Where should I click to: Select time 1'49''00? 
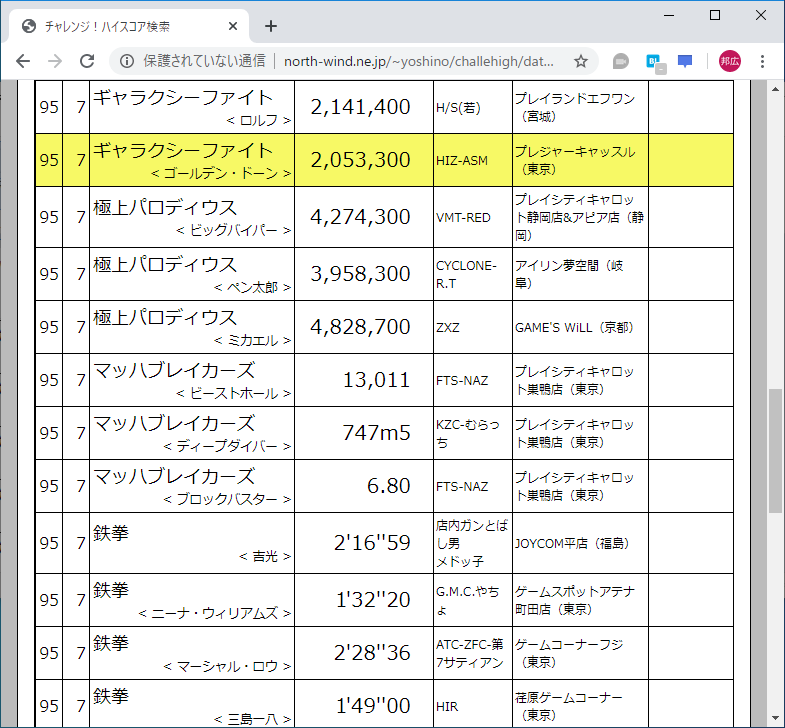373,706
